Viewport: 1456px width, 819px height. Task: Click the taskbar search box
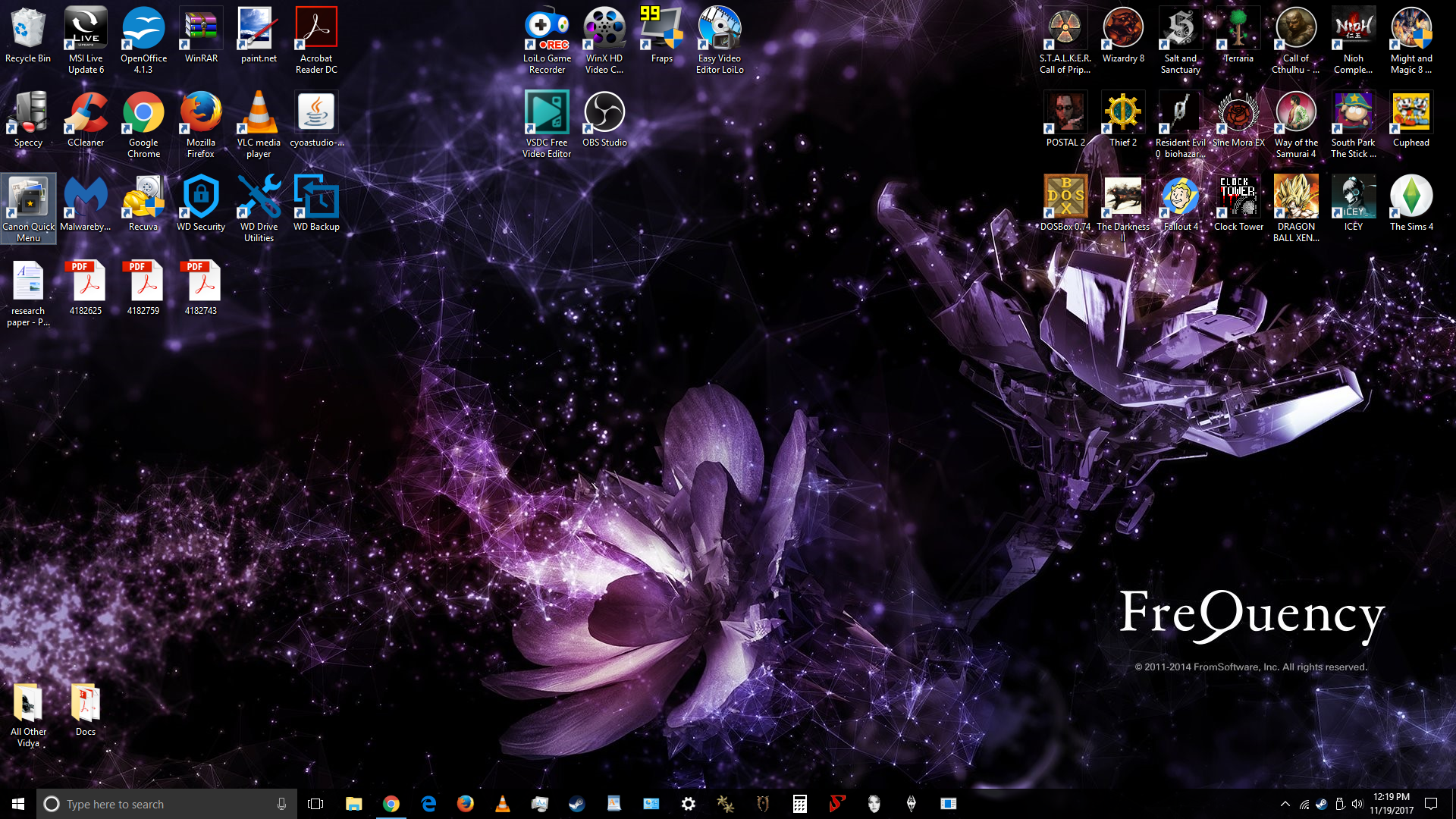click(x=166, y=804)
